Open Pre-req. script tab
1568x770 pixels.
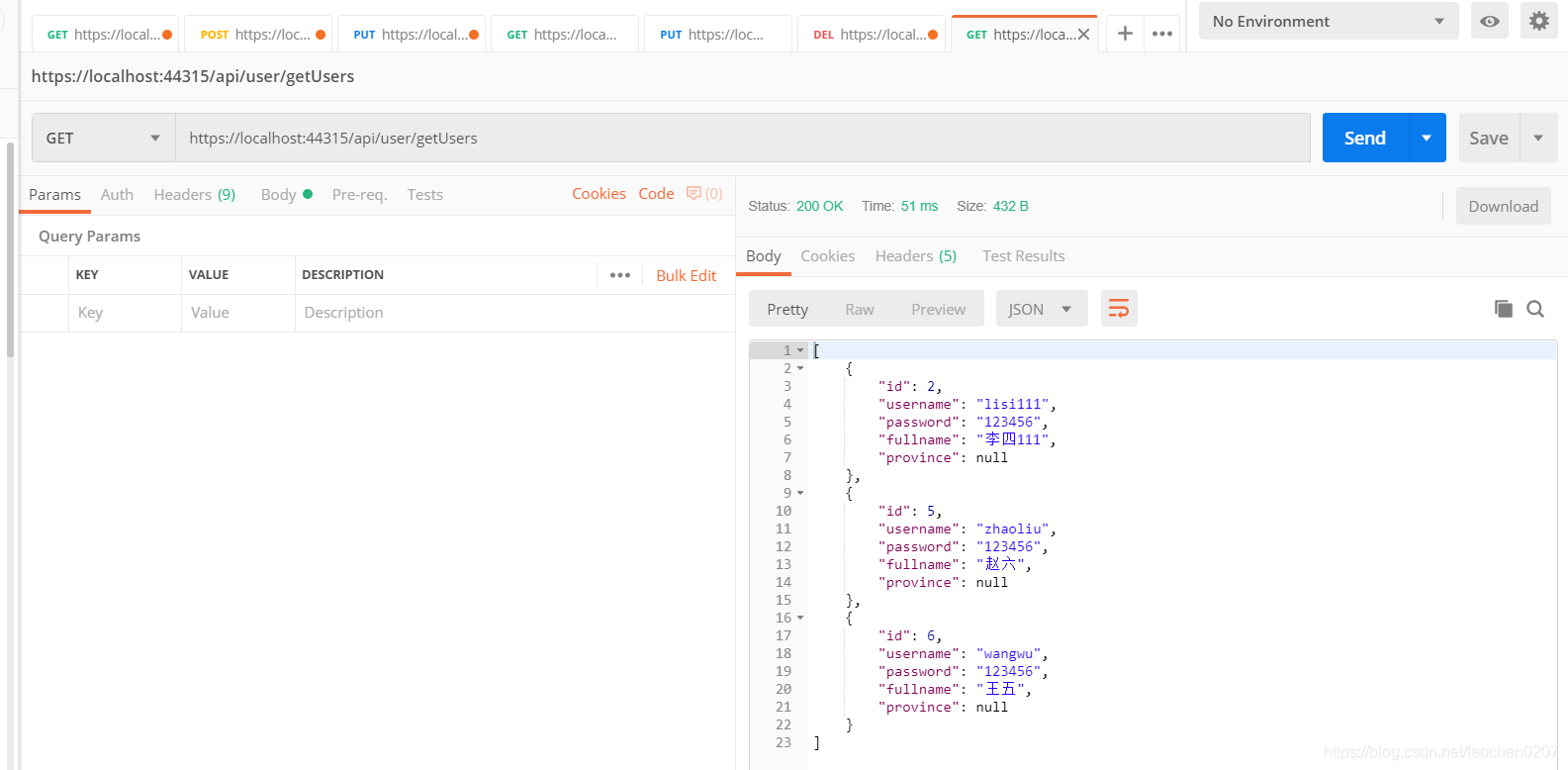(x=359, y=195)
